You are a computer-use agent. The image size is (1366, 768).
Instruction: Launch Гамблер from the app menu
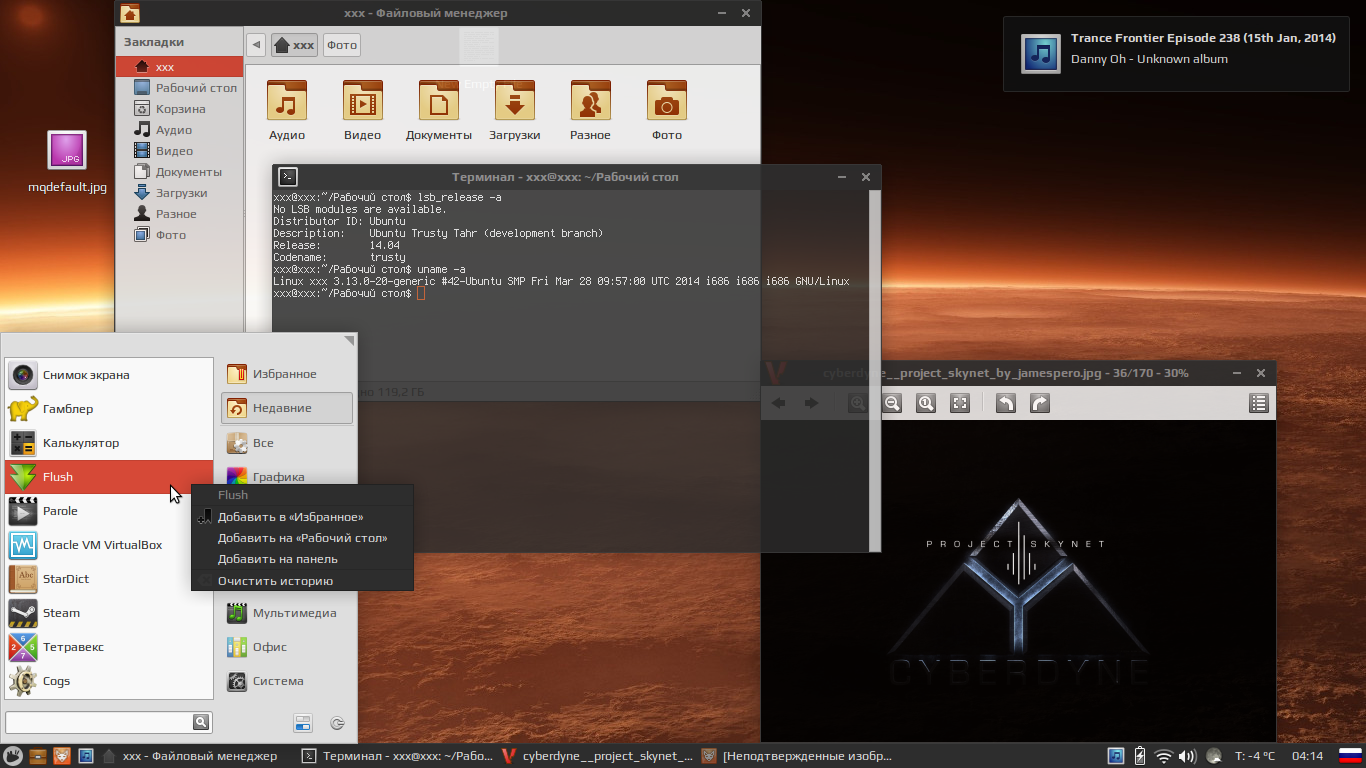pyautogui.click(x=109, y=409)
